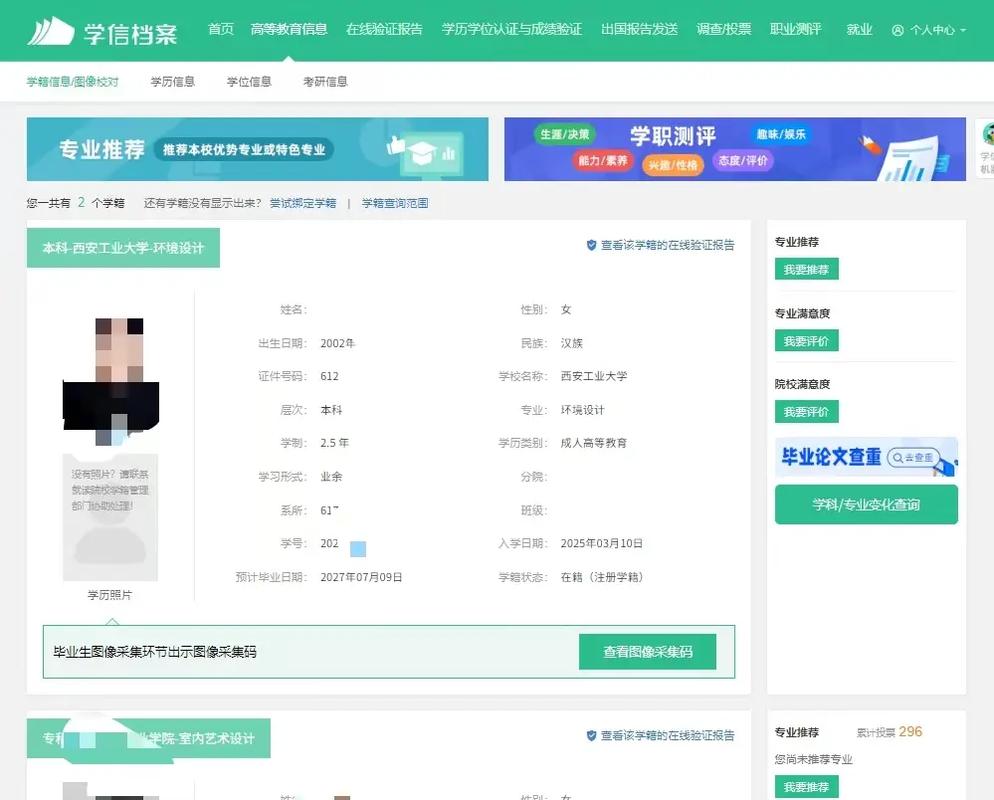Click the 查看图像采集码 button

tap(647, 651)
